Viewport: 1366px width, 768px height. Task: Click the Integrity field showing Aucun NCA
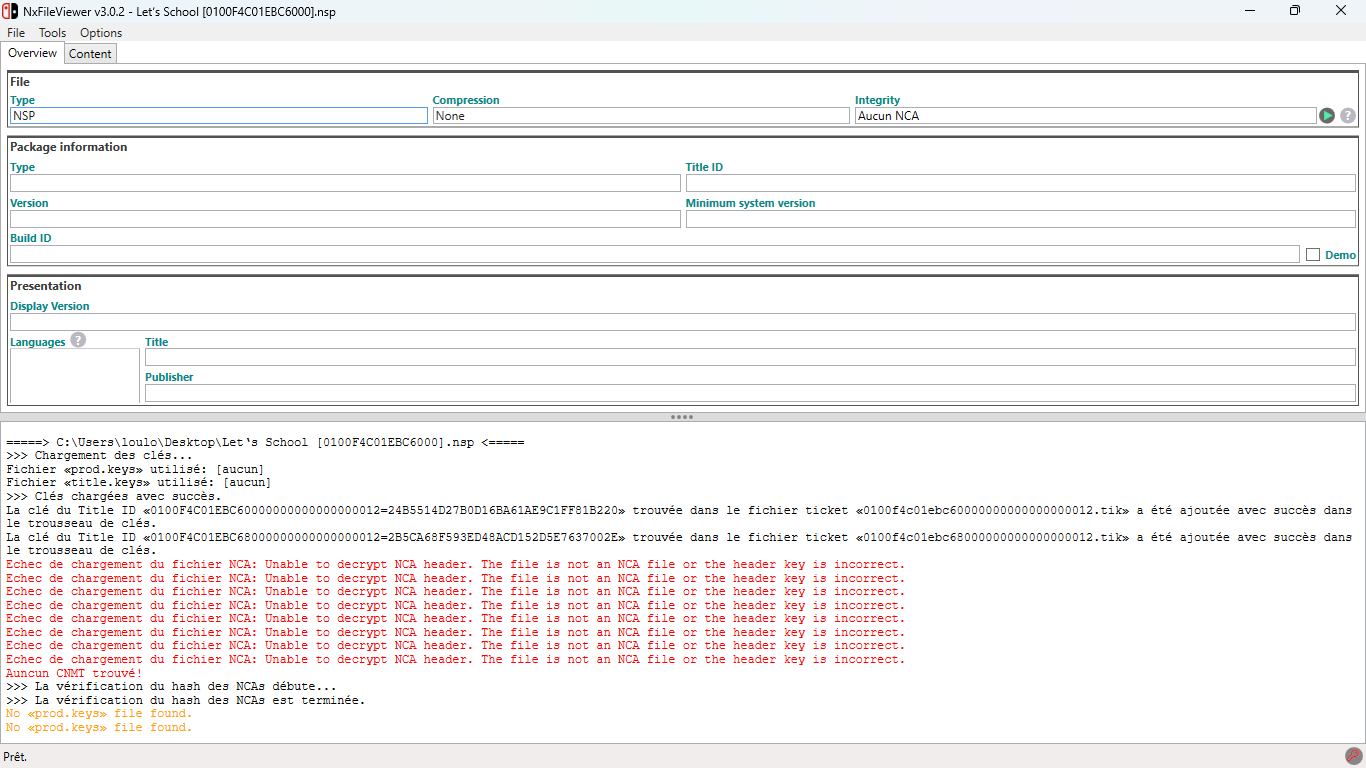(1085, 116)
